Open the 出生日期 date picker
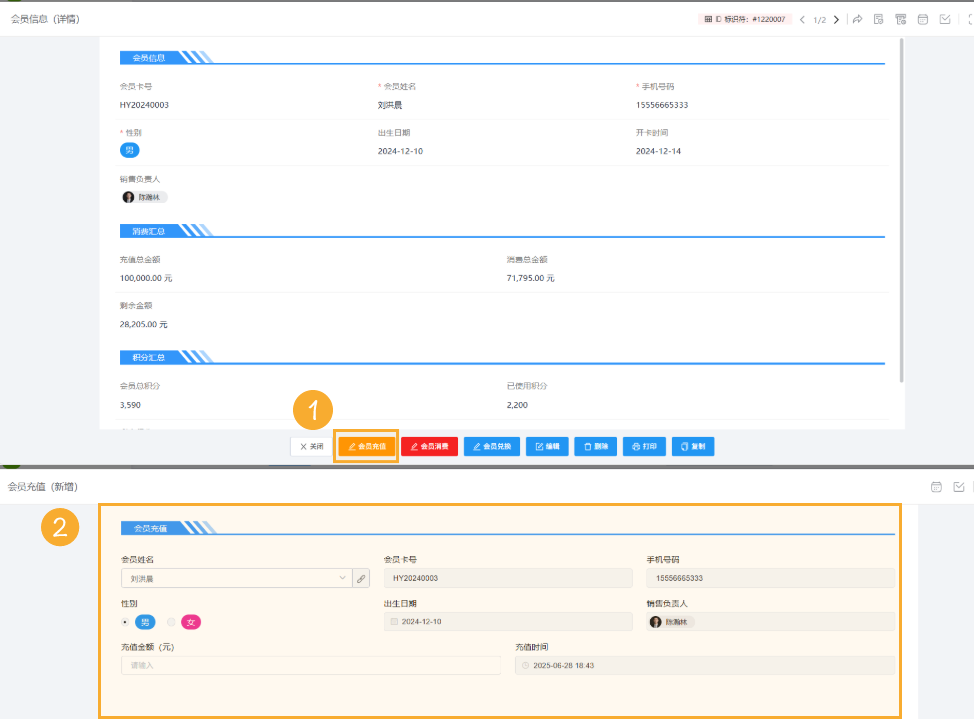 pyautogui.click(x=508, y=622)
